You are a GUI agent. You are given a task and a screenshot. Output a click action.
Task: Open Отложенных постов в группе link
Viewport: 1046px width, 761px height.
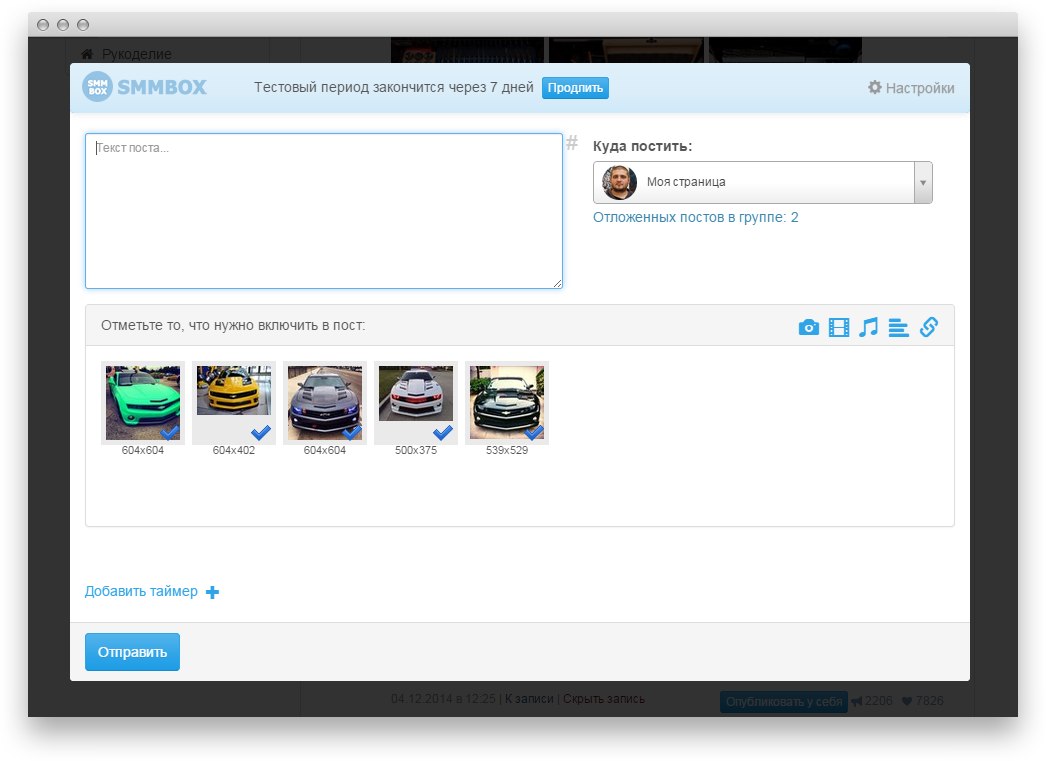(695, 217)
